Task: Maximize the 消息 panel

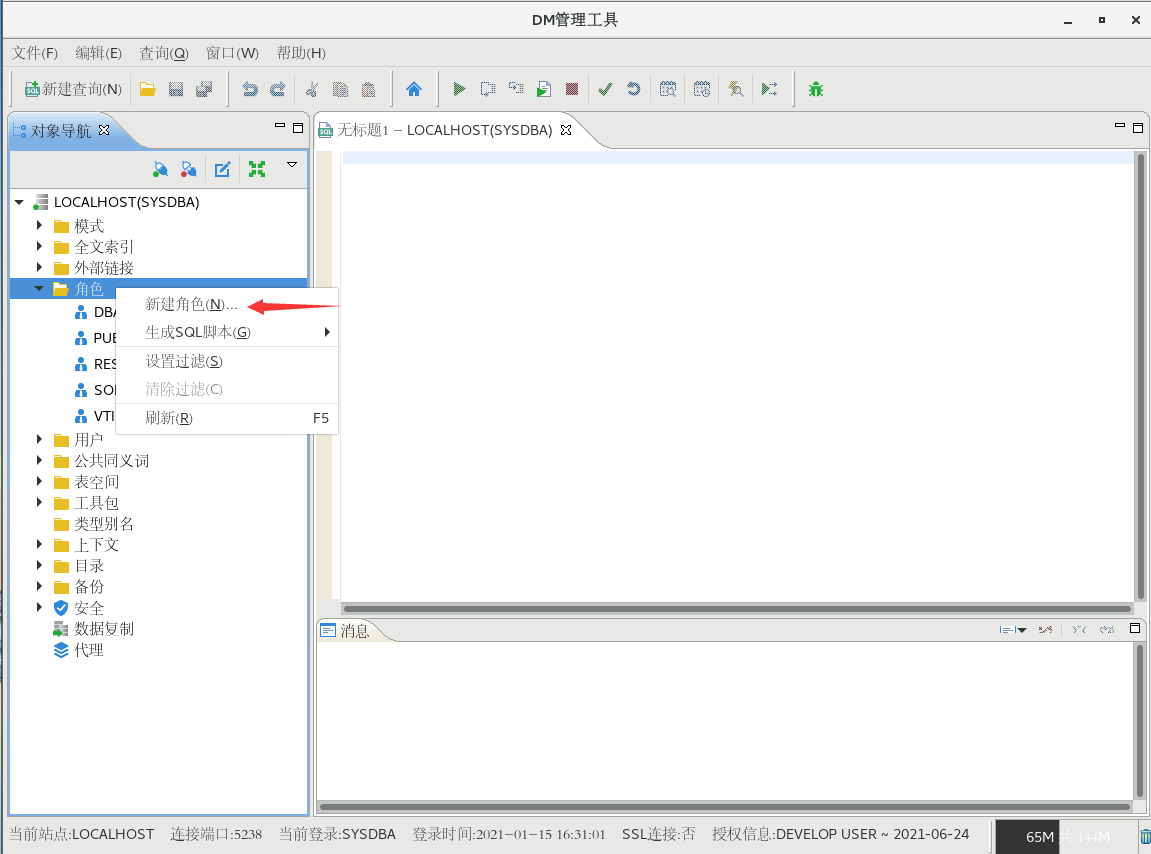Action: tap(1135, 628)
